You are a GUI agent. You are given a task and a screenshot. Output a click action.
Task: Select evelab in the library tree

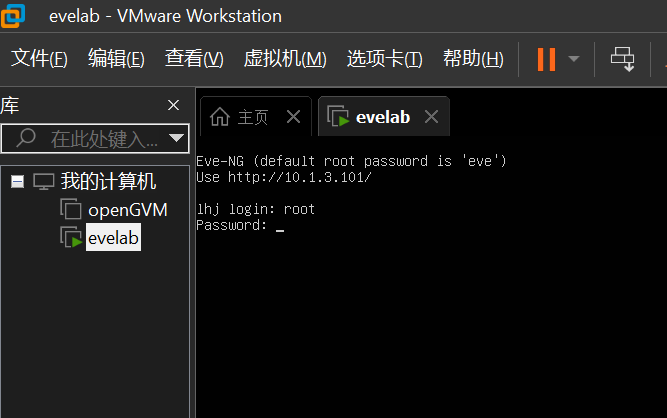click(113, 237)
